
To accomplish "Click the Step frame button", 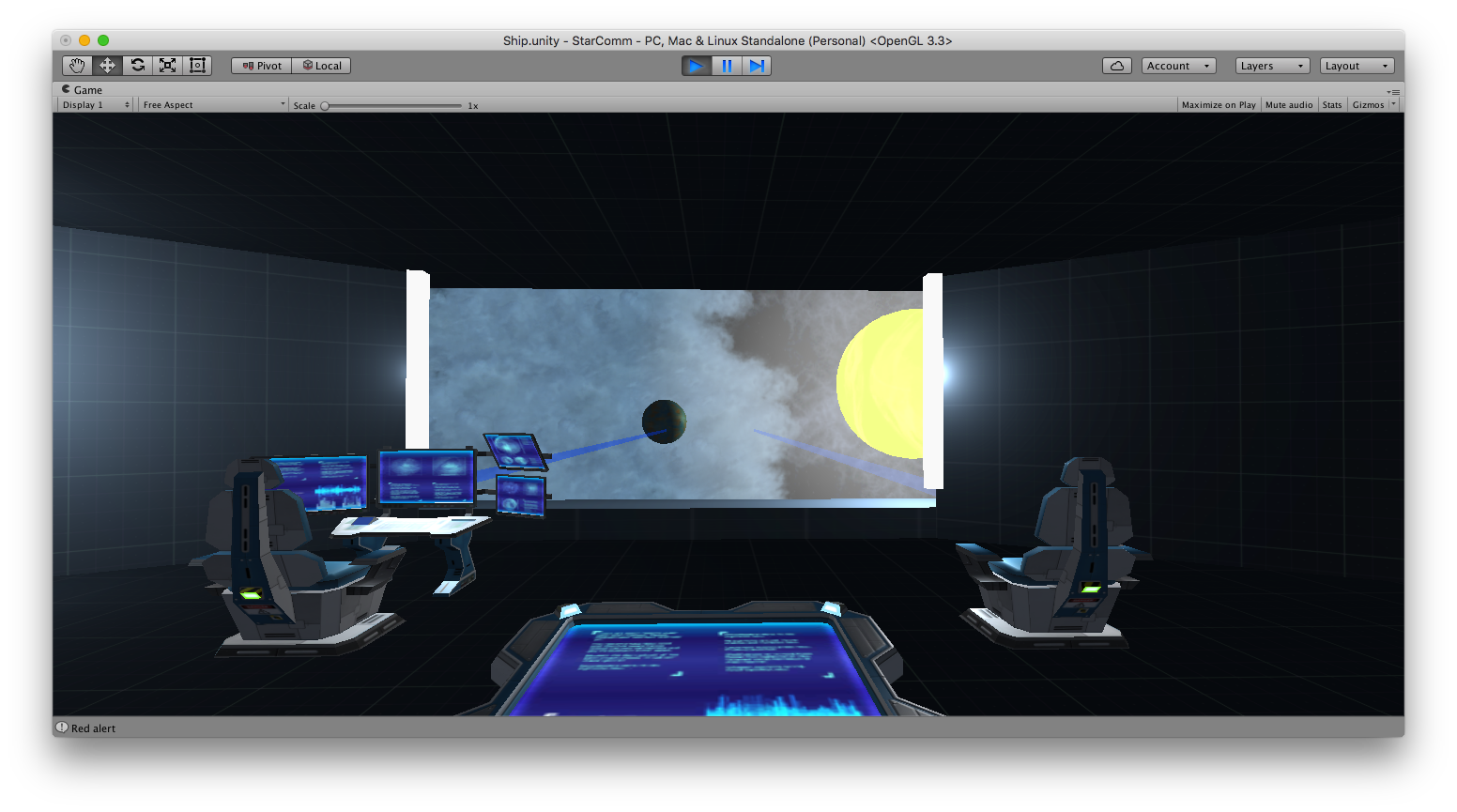I will click(757, 66).
